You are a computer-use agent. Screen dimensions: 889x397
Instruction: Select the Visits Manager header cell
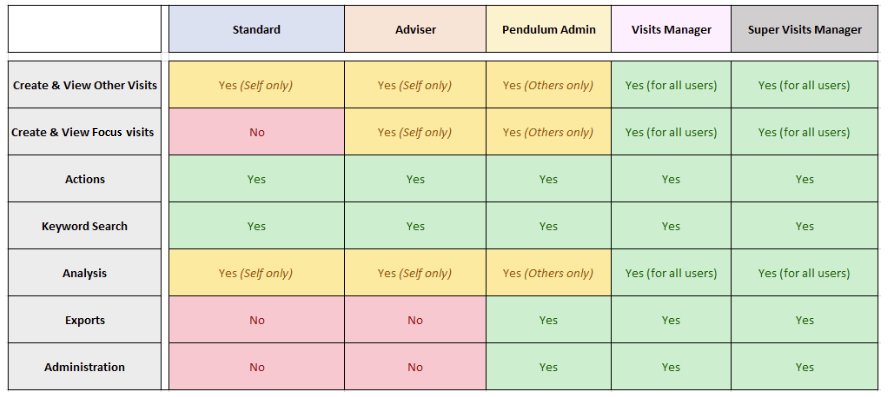[x=671, y=29]
